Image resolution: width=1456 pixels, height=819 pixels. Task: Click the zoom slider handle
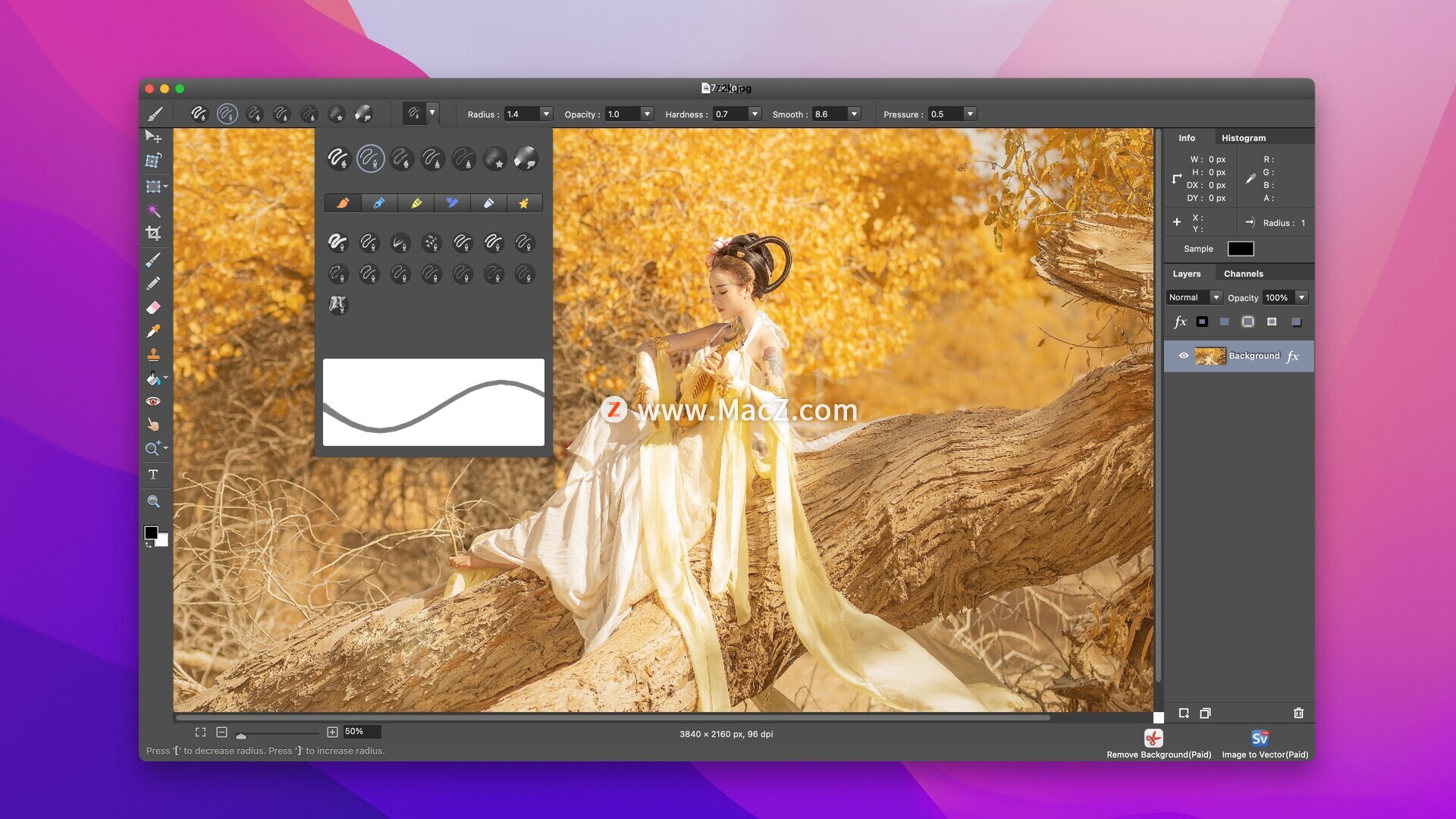[241, 736]
